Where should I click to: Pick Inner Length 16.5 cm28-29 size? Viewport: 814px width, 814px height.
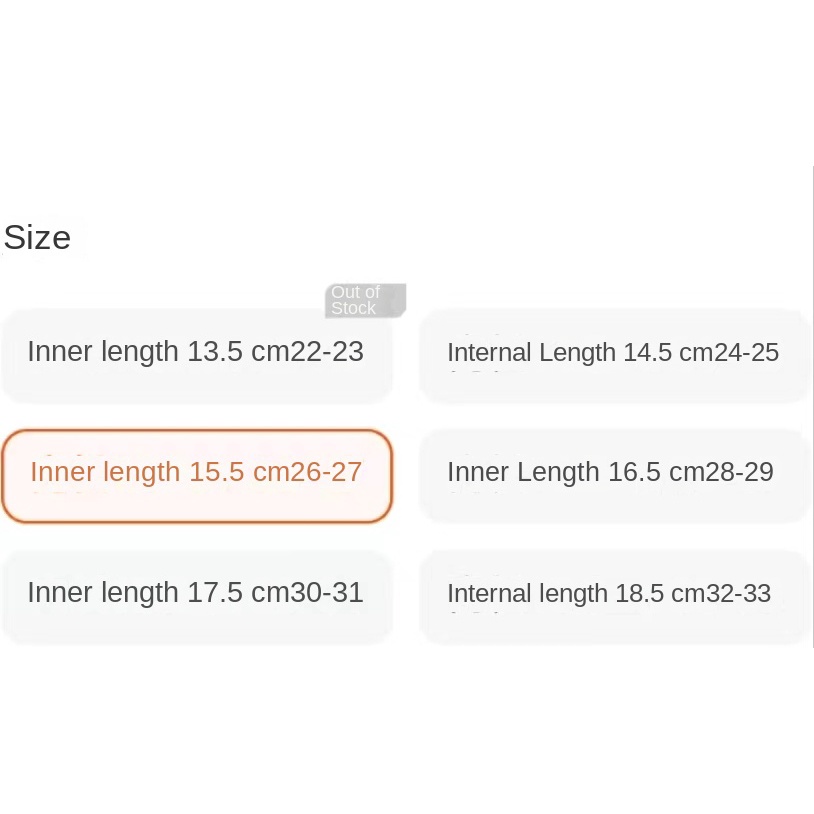(x=613, y=474)
